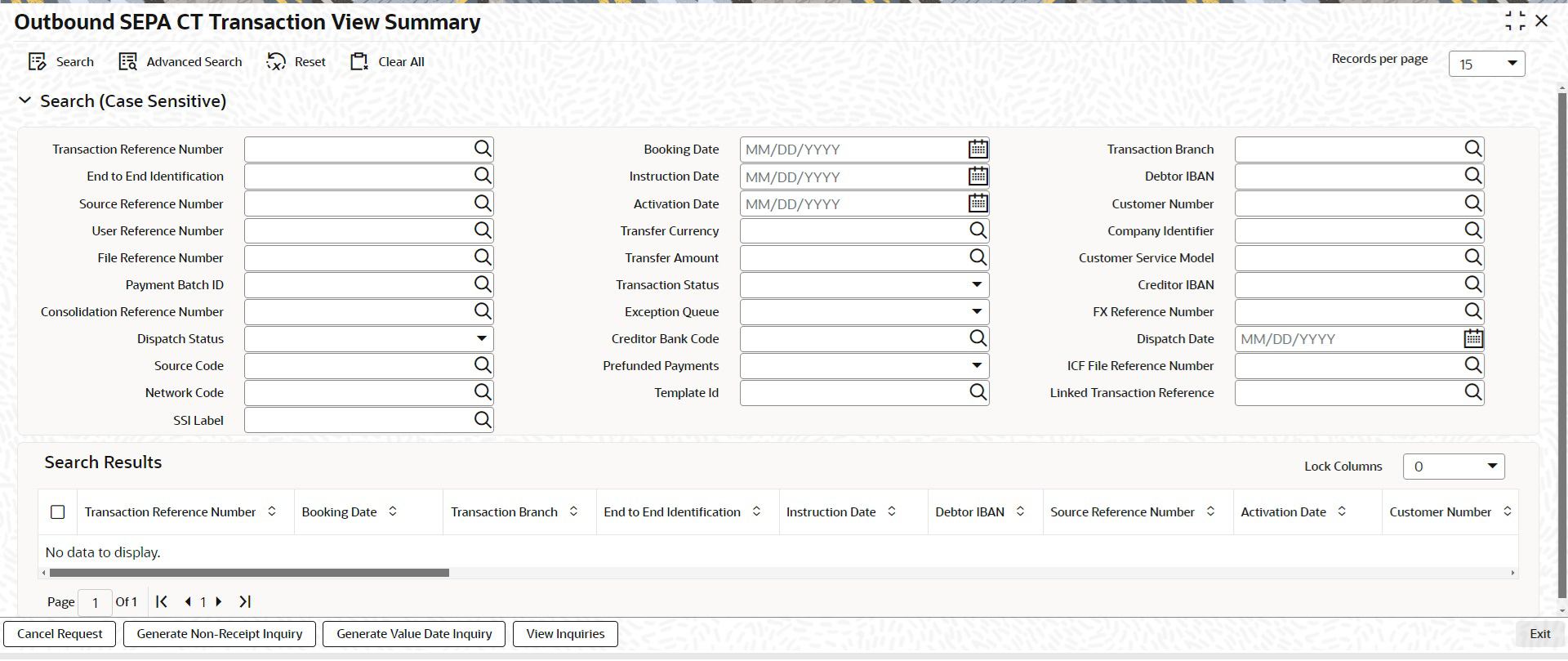Open Instruction Date calendar picker

[978, 176]
